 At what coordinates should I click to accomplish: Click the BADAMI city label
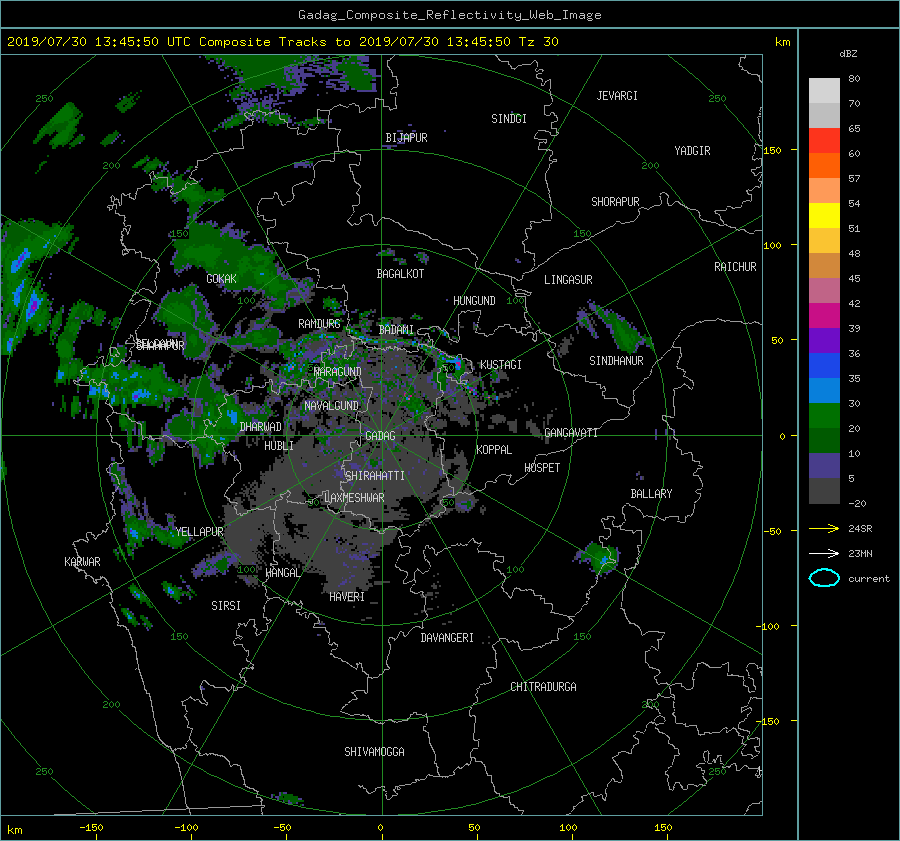click(396, 330)
